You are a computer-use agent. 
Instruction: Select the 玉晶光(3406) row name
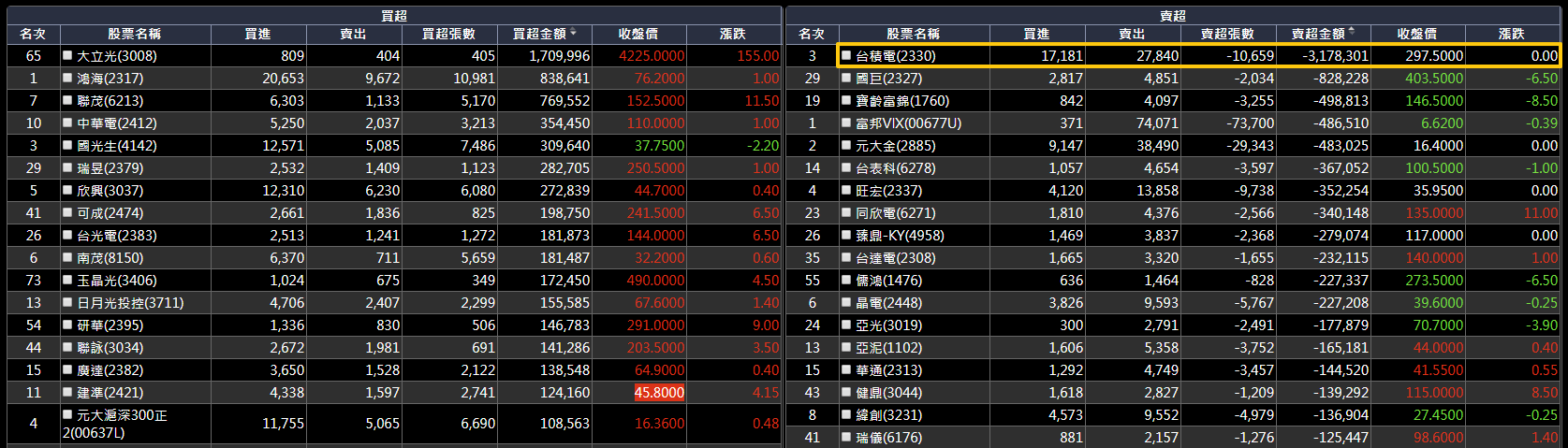click(116, 281)
